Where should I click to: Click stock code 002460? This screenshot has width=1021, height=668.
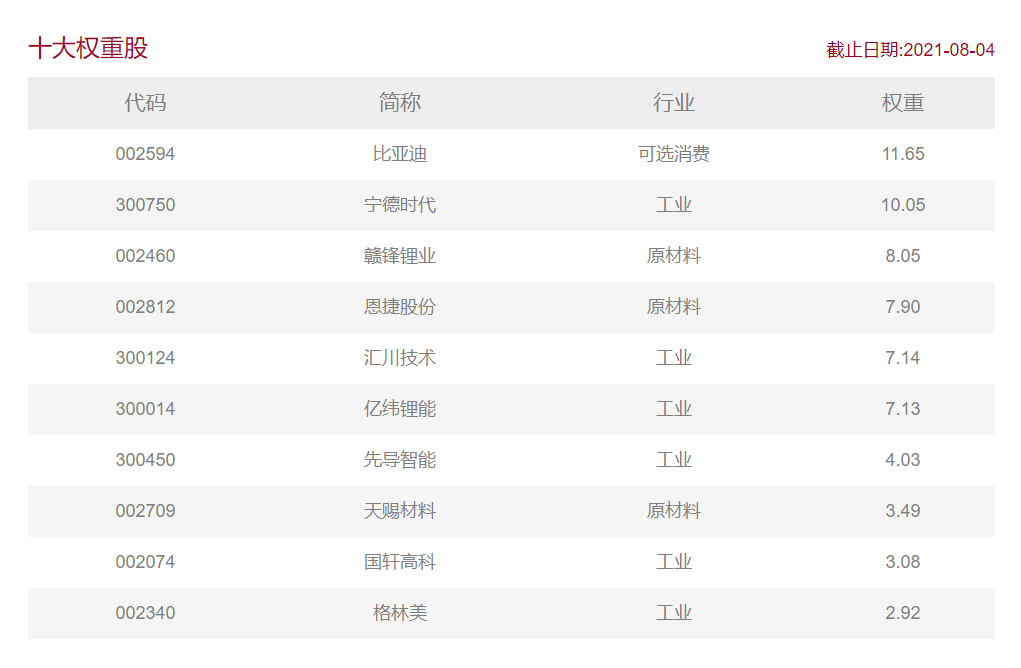[145, 256]
